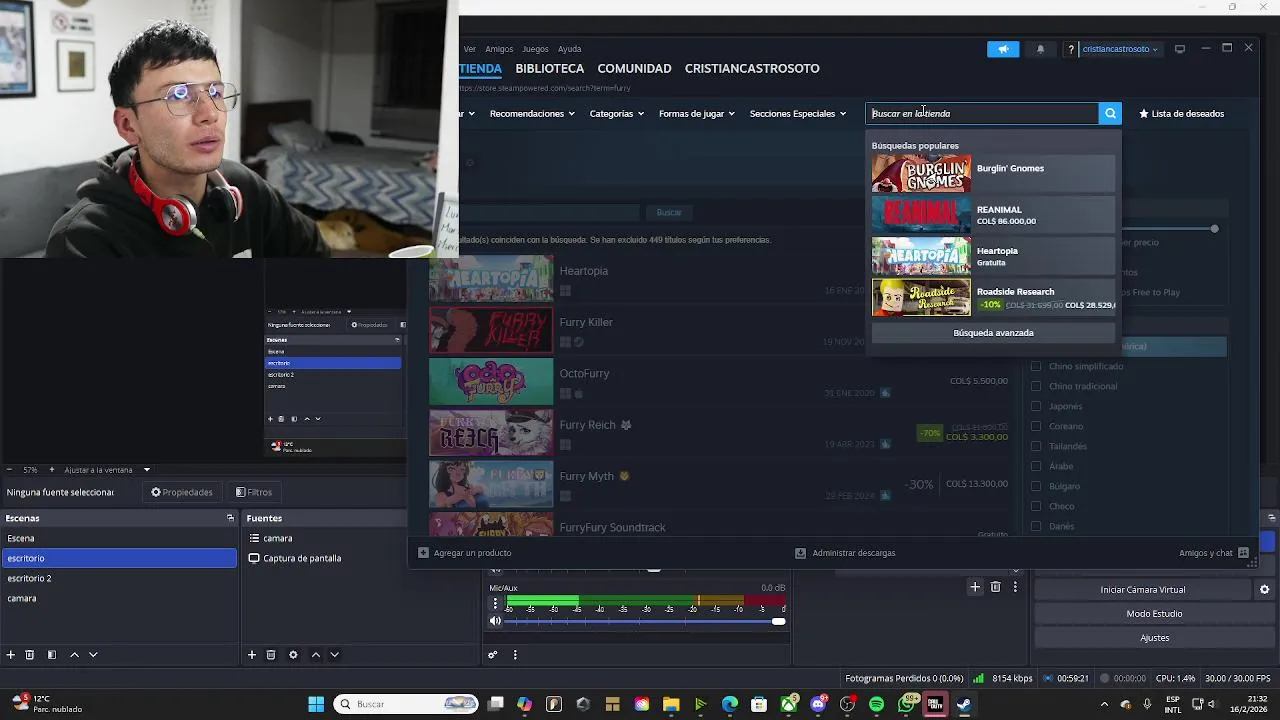
Task: Remove selected scene with trash icon
Action: tap(30, 655)
